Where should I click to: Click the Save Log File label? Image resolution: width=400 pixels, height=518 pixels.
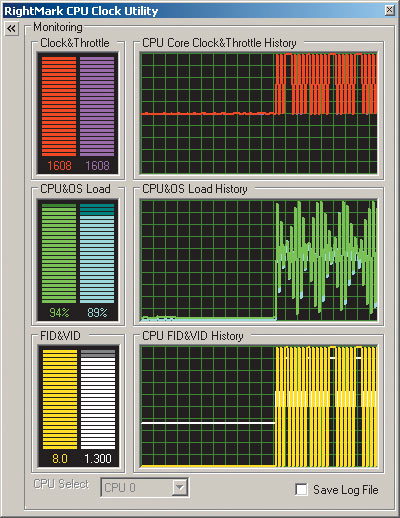click(346, 490)
